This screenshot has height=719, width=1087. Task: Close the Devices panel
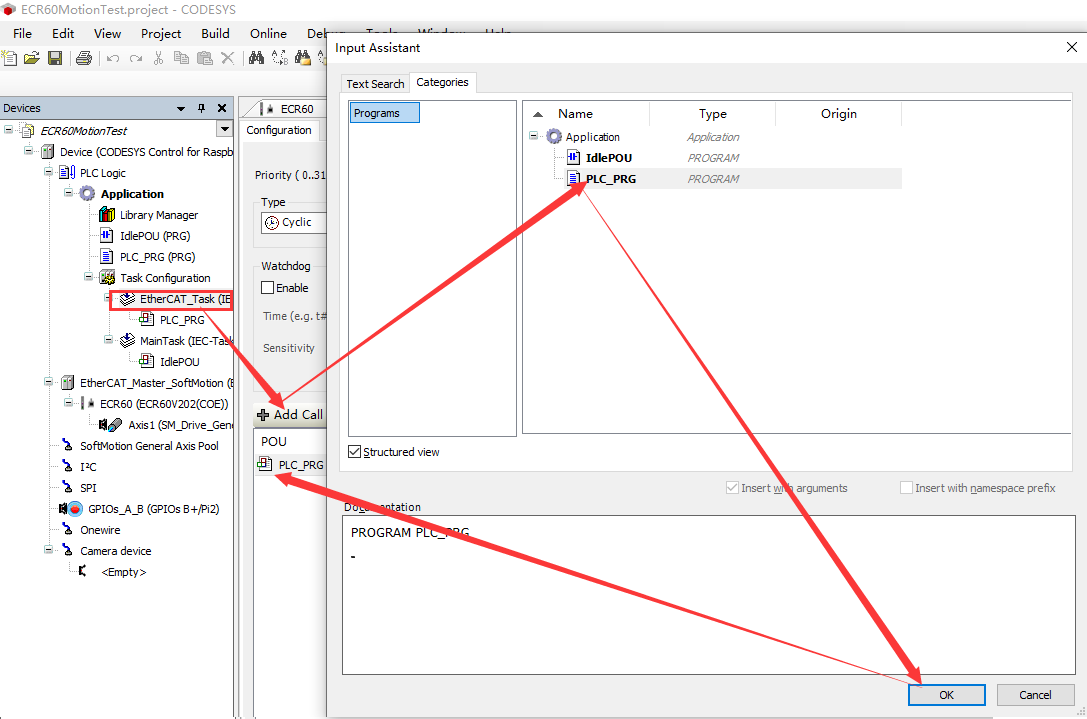click(x=222, y=108)
